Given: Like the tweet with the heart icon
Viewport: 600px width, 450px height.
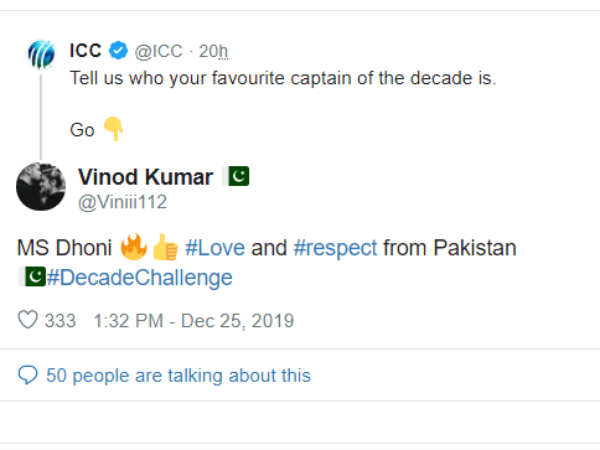Looking at the screenshot, I should click(28, 321).
